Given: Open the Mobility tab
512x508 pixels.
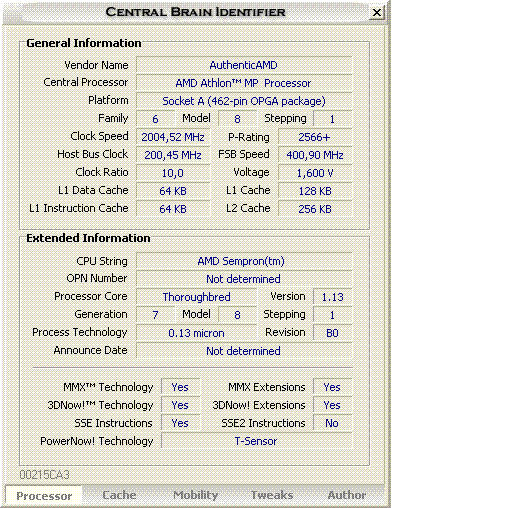Looking at the screenshot, I should (x=196, y=495).
